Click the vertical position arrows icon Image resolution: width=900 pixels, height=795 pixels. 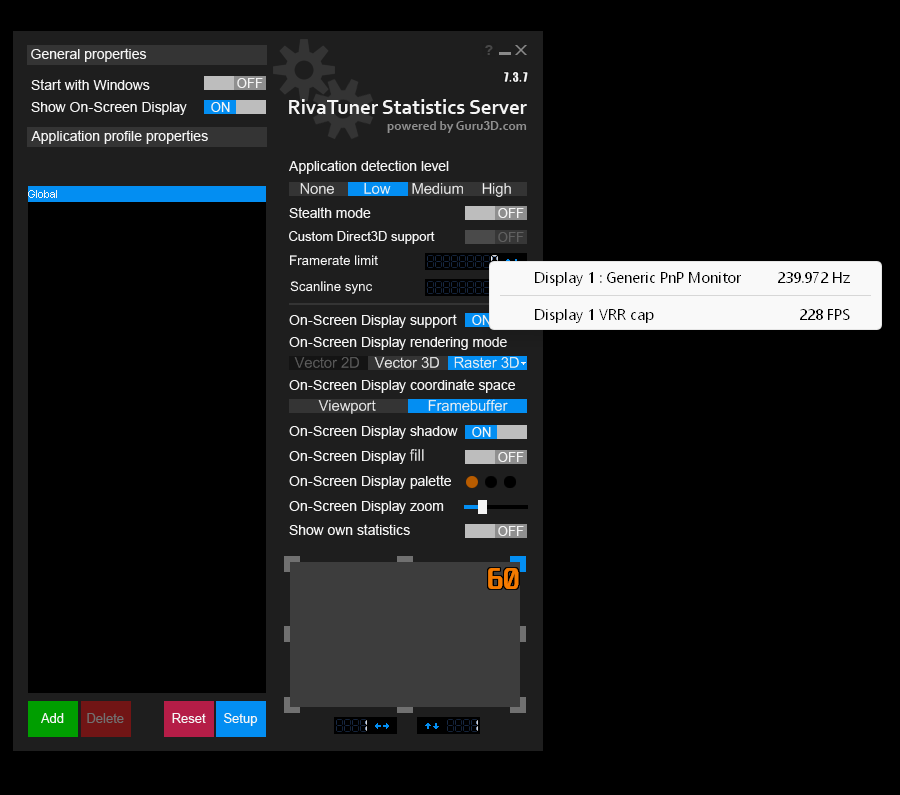click(432, 726)
